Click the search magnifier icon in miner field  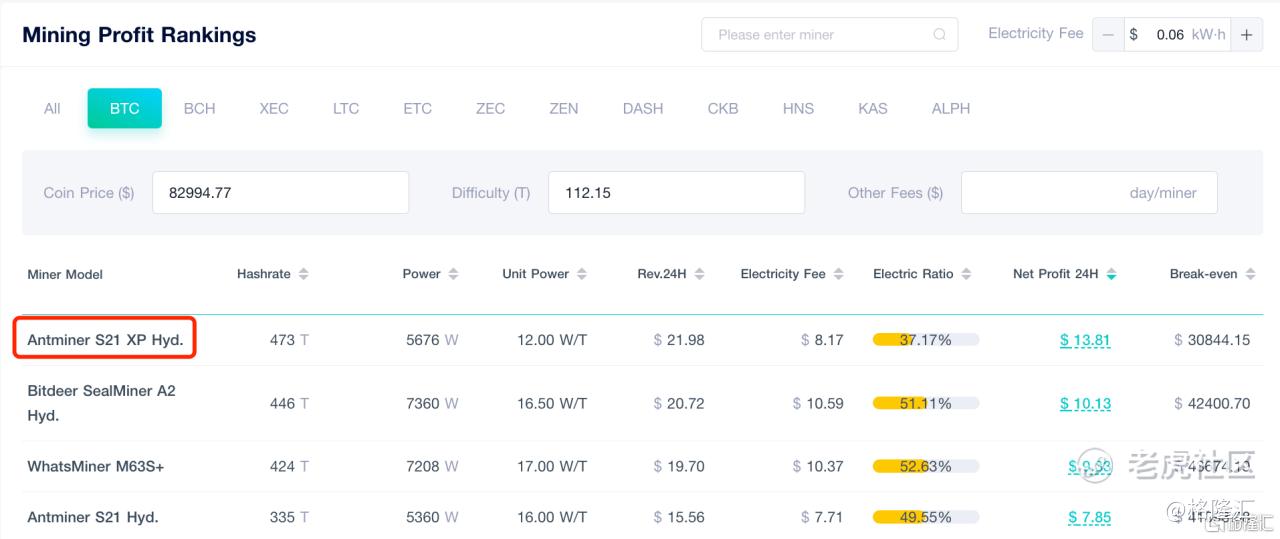(x=939, y=34)
